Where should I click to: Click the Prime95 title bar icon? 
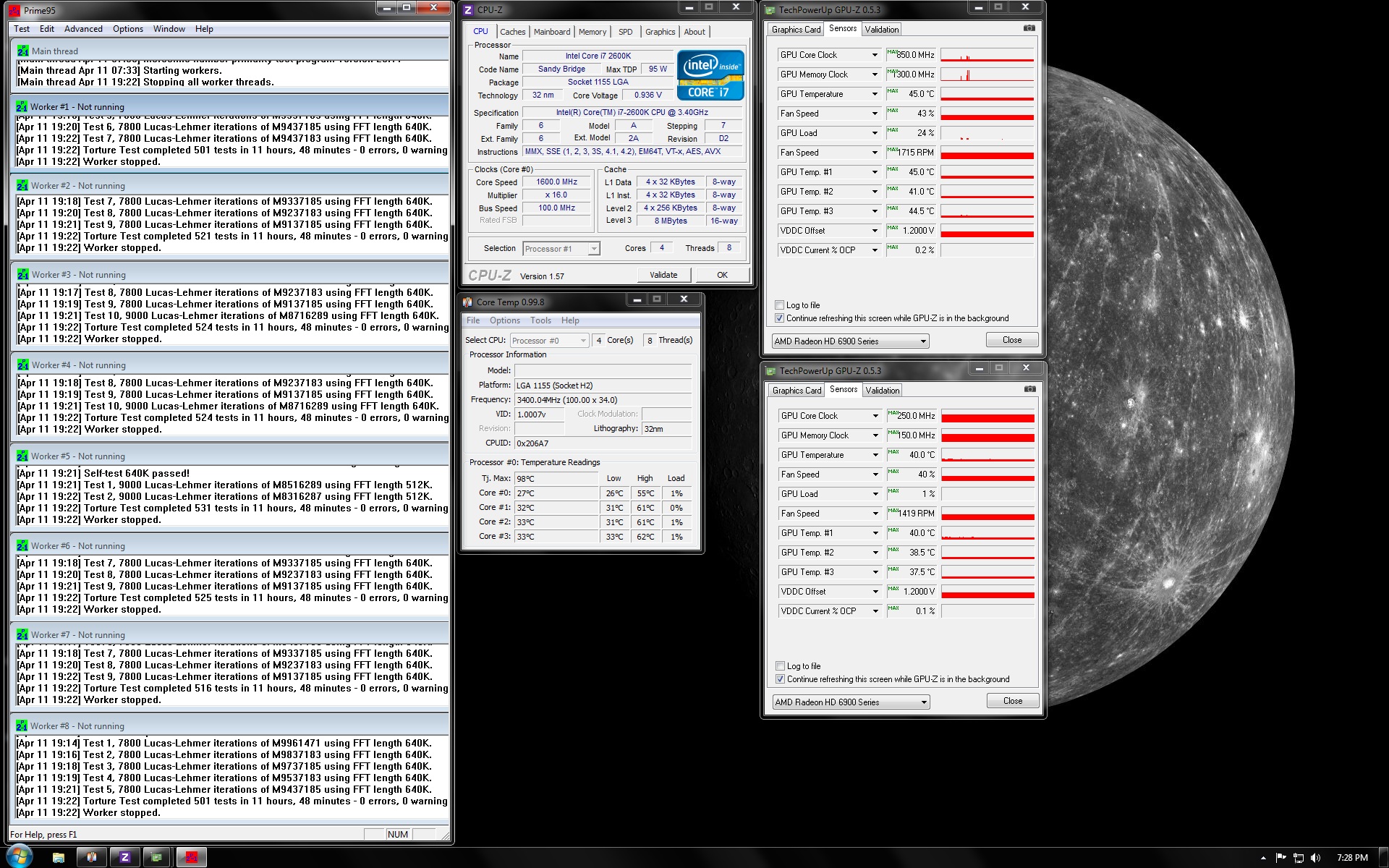pos(14,10)
